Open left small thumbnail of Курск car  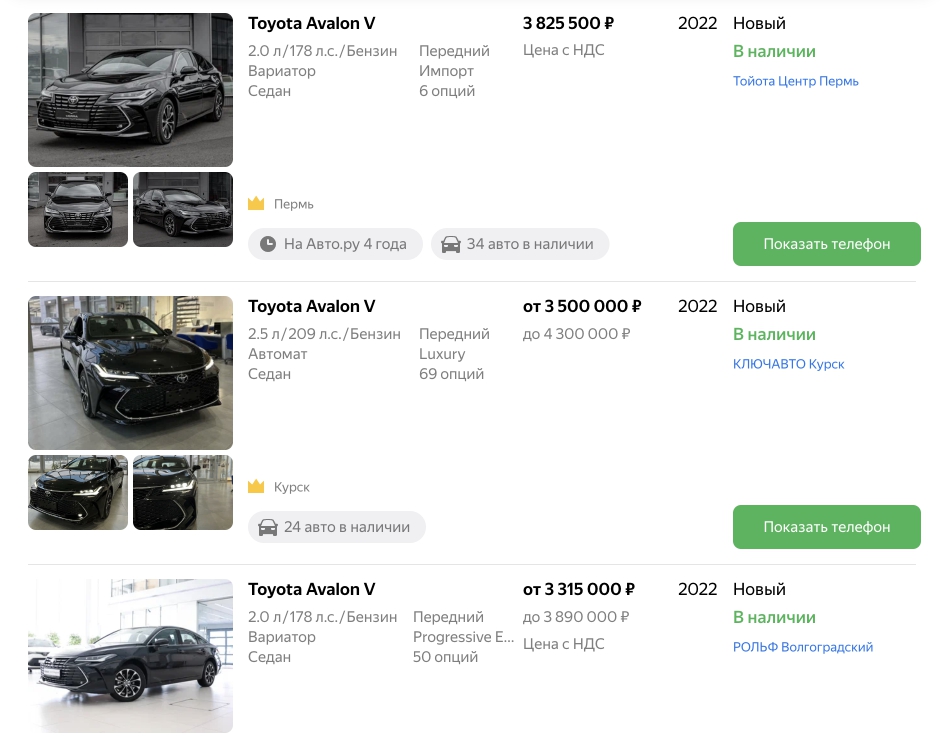click(78, 493)
